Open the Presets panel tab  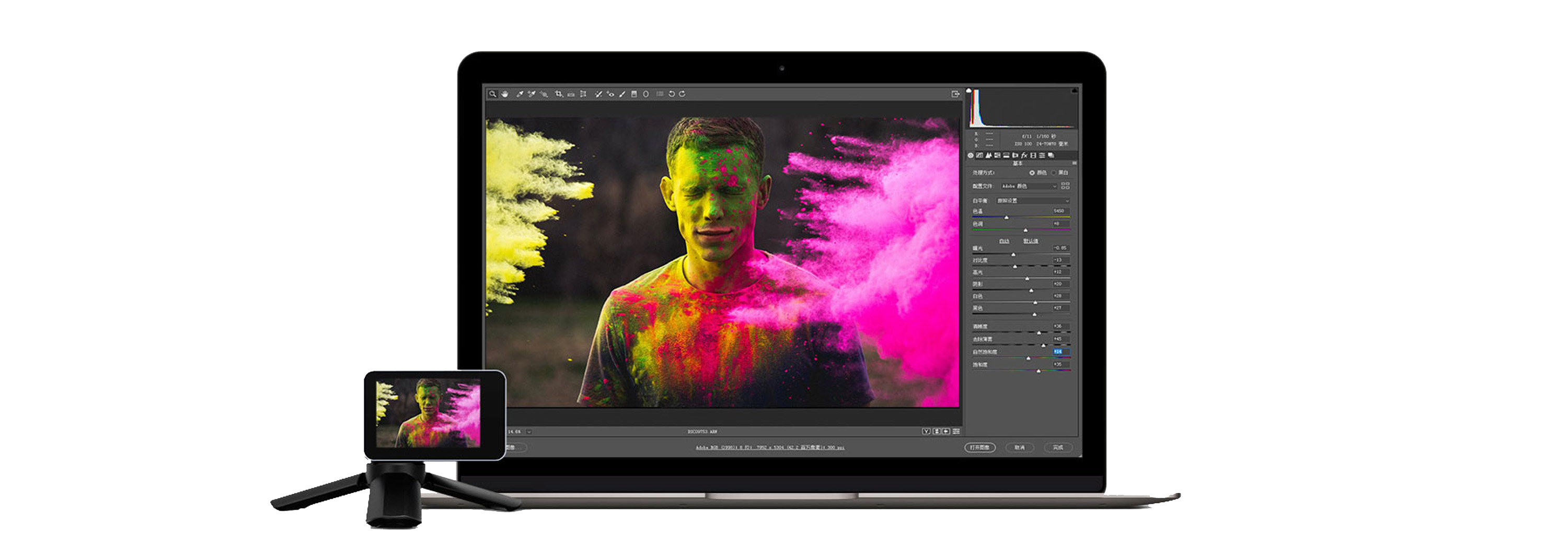tap(1042, 156)
